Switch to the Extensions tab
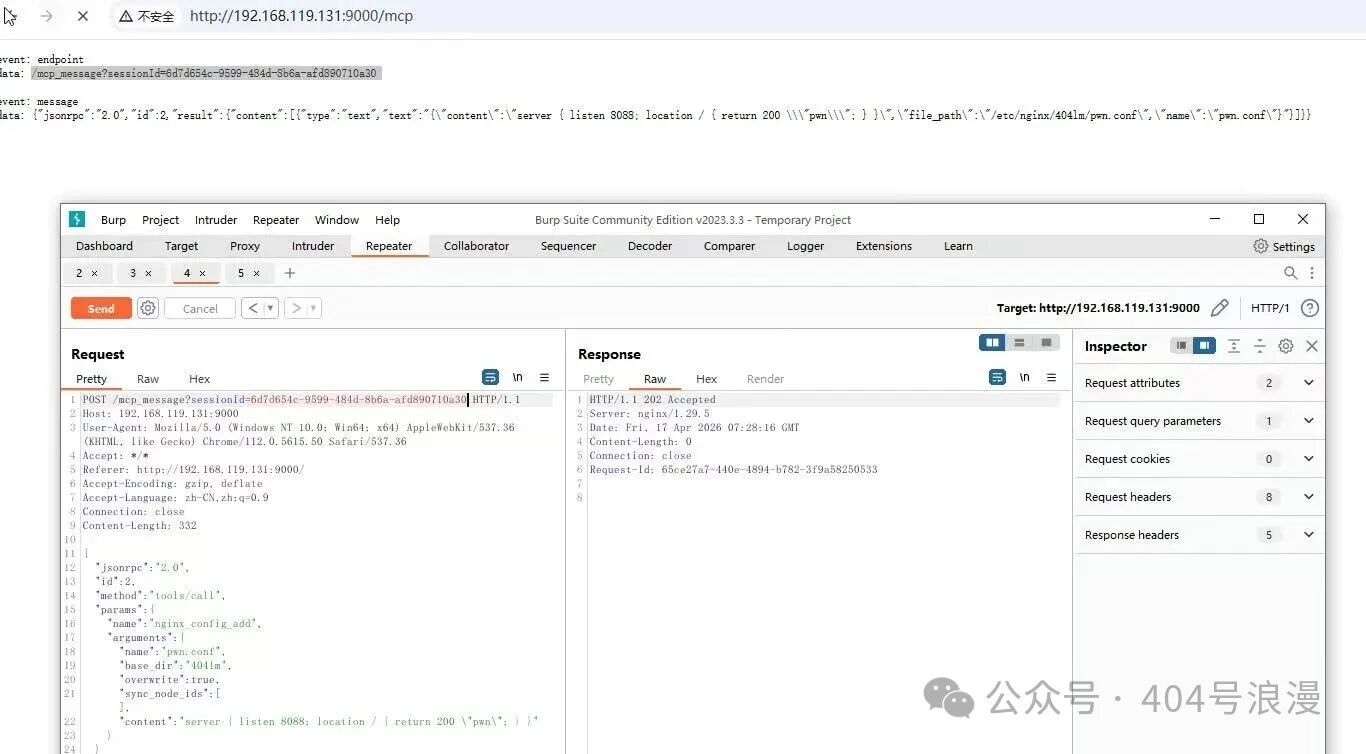Screen dimensions: 1366x754 (884, 246)
